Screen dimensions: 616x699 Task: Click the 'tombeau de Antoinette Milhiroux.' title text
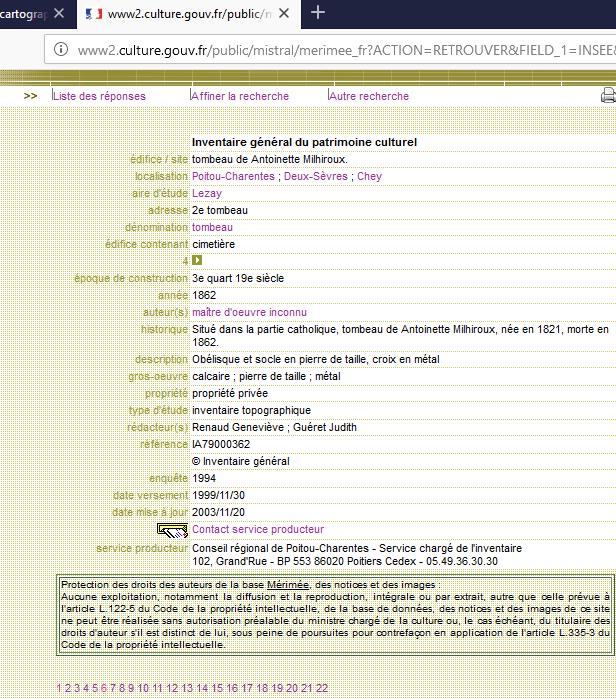point(270,159)
